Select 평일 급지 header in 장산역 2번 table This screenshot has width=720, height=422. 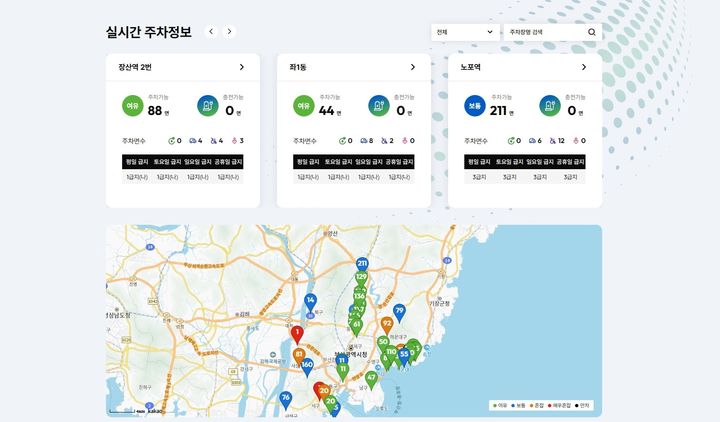[x=137, y=162]
